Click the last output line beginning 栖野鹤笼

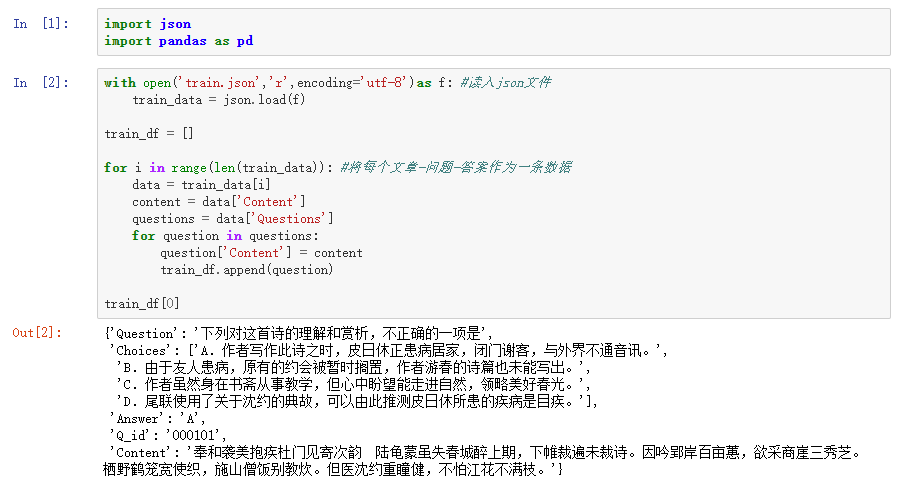tap(333, 470)
